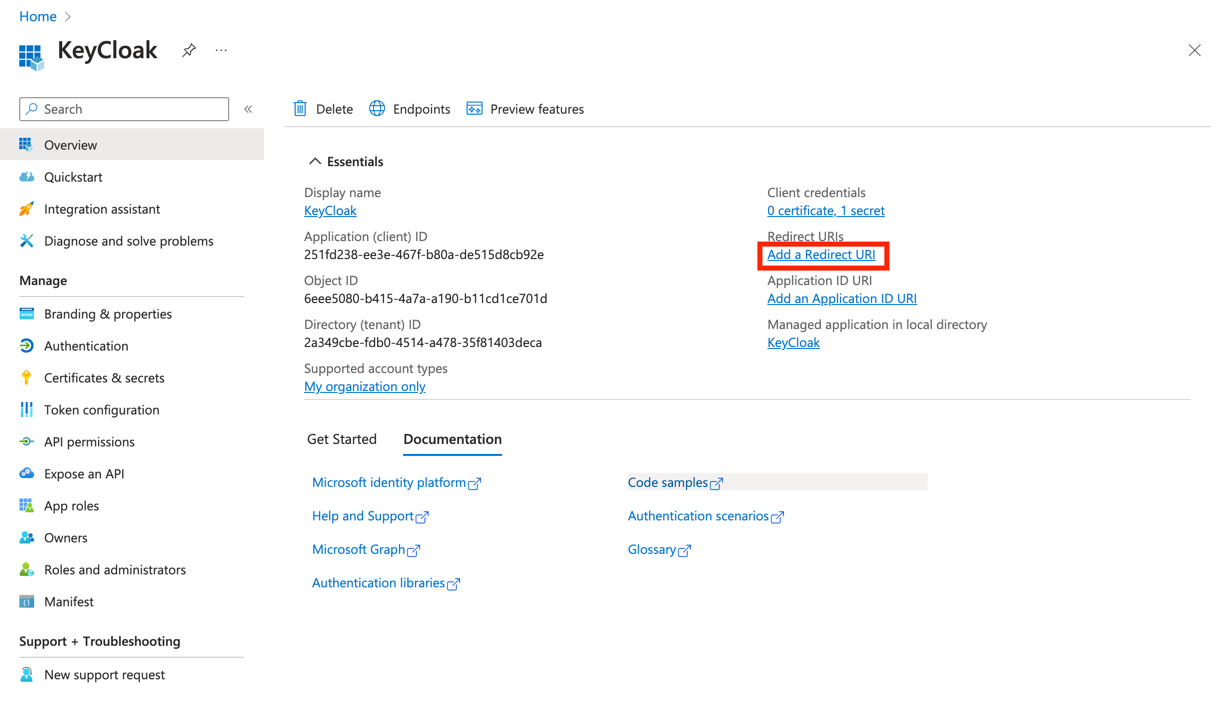The image size is (1217, 705).
Task: Select API permissions in the sidebar
Action: [89, 442]
